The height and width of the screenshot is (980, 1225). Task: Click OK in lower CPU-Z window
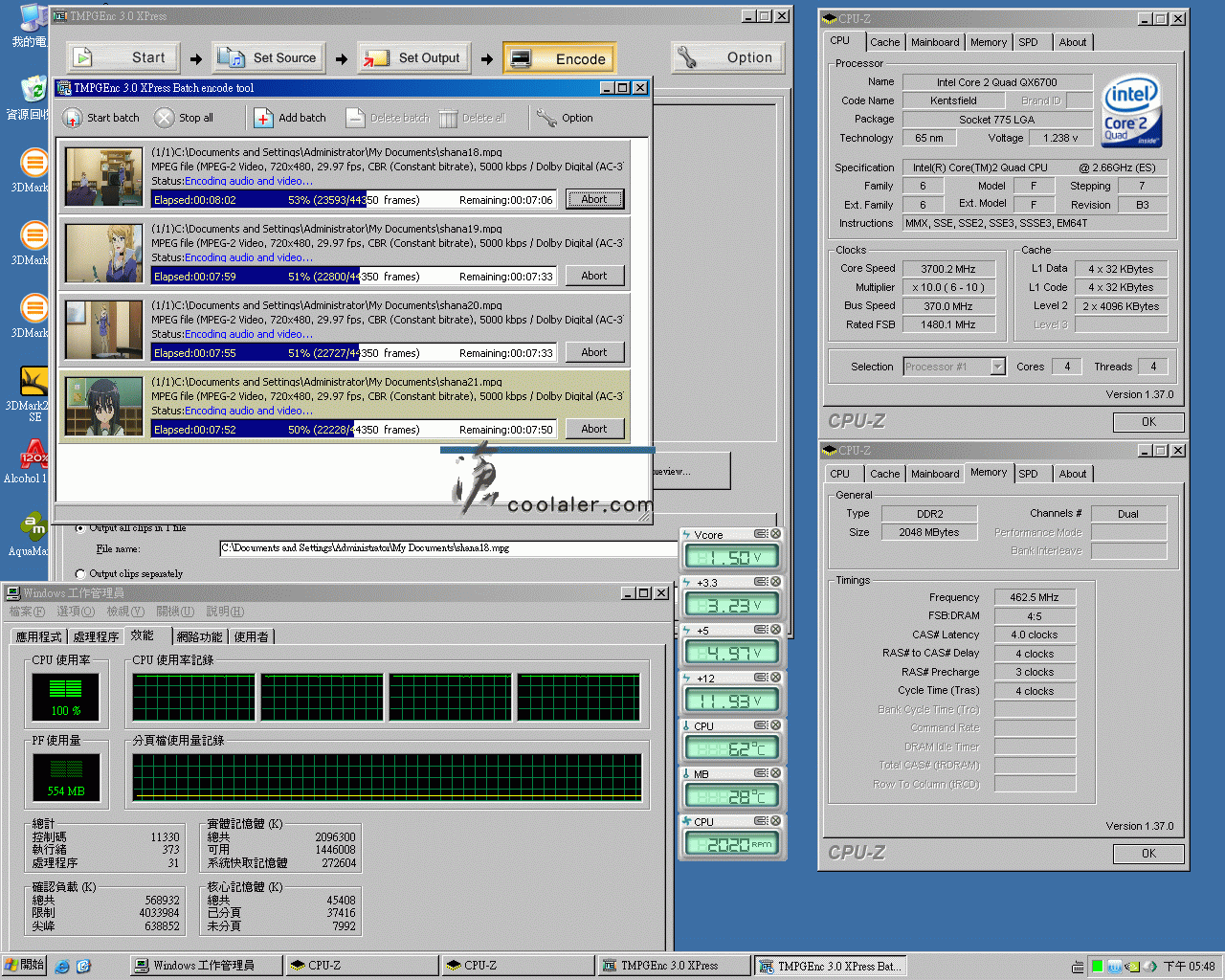tap(1148, 854)
